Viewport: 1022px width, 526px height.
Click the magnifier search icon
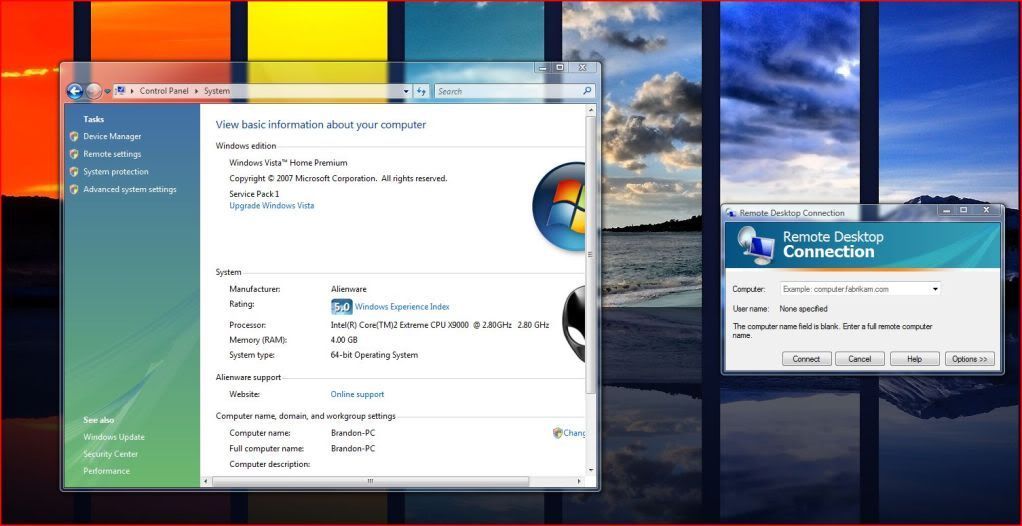588,91
